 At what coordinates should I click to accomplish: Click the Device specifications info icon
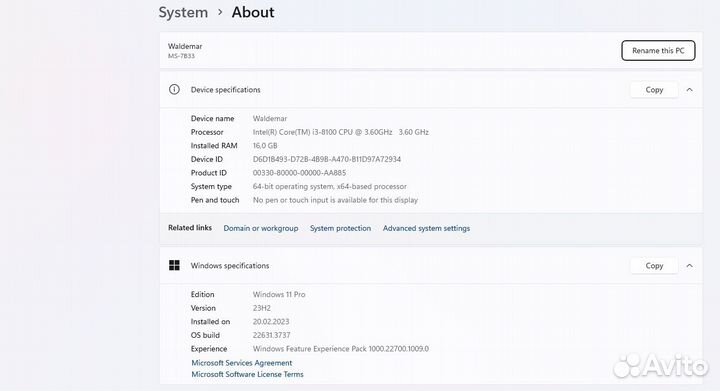click(x=174, y=89)
